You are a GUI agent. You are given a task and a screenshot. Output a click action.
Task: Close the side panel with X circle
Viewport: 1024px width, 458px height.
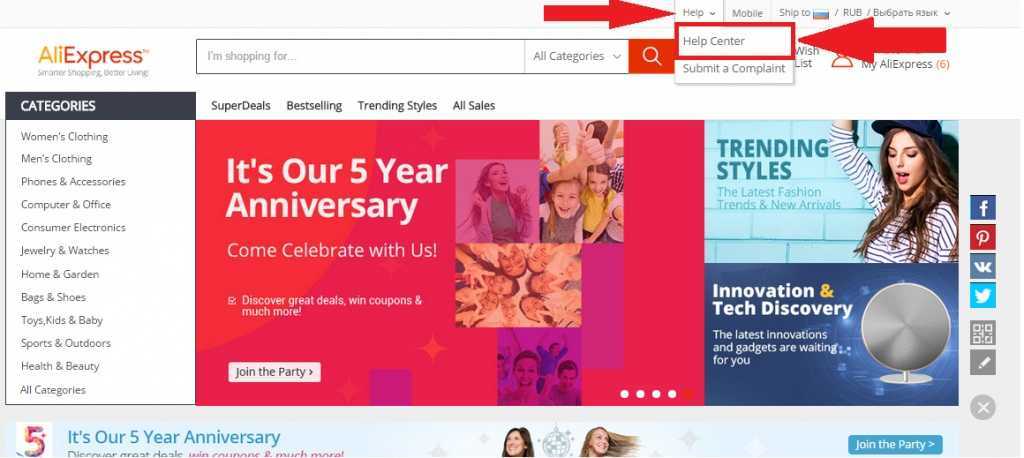click(983, 408)
